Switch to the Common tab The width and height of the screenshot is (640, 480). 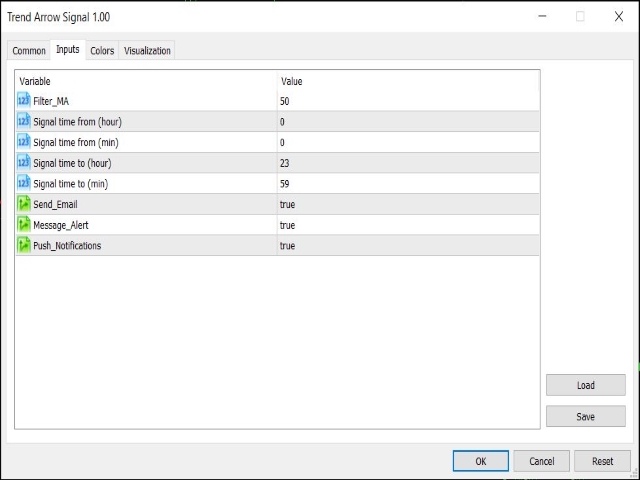pos(29,51)
